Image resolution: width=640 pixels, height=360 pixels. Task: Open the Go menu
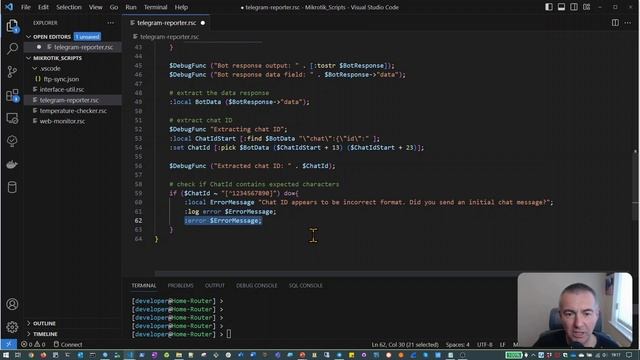(114, 7)
